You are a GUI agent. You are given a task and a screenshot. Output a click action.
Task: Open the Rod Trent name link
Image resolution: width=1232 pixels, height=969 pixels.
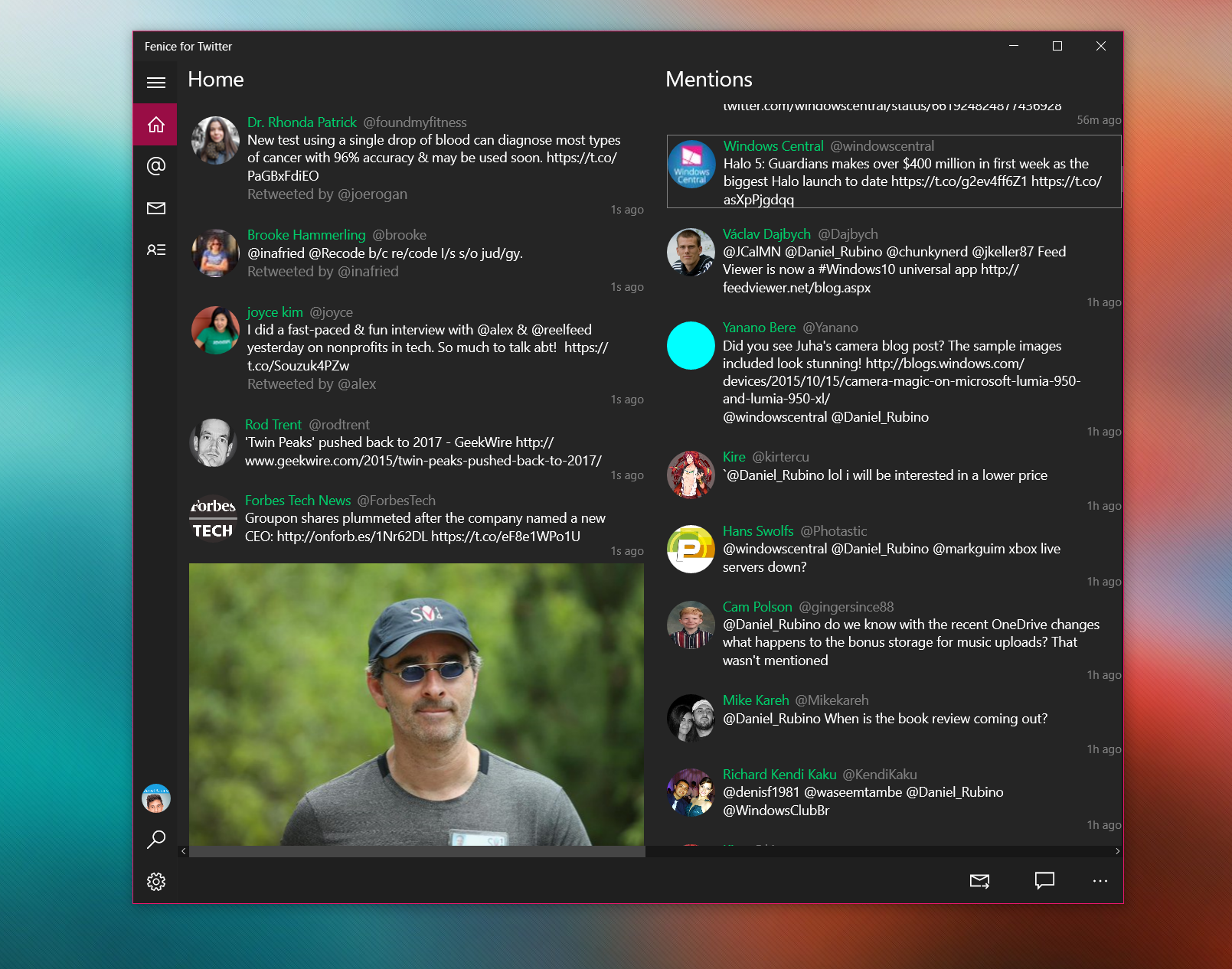coord(273,425)
